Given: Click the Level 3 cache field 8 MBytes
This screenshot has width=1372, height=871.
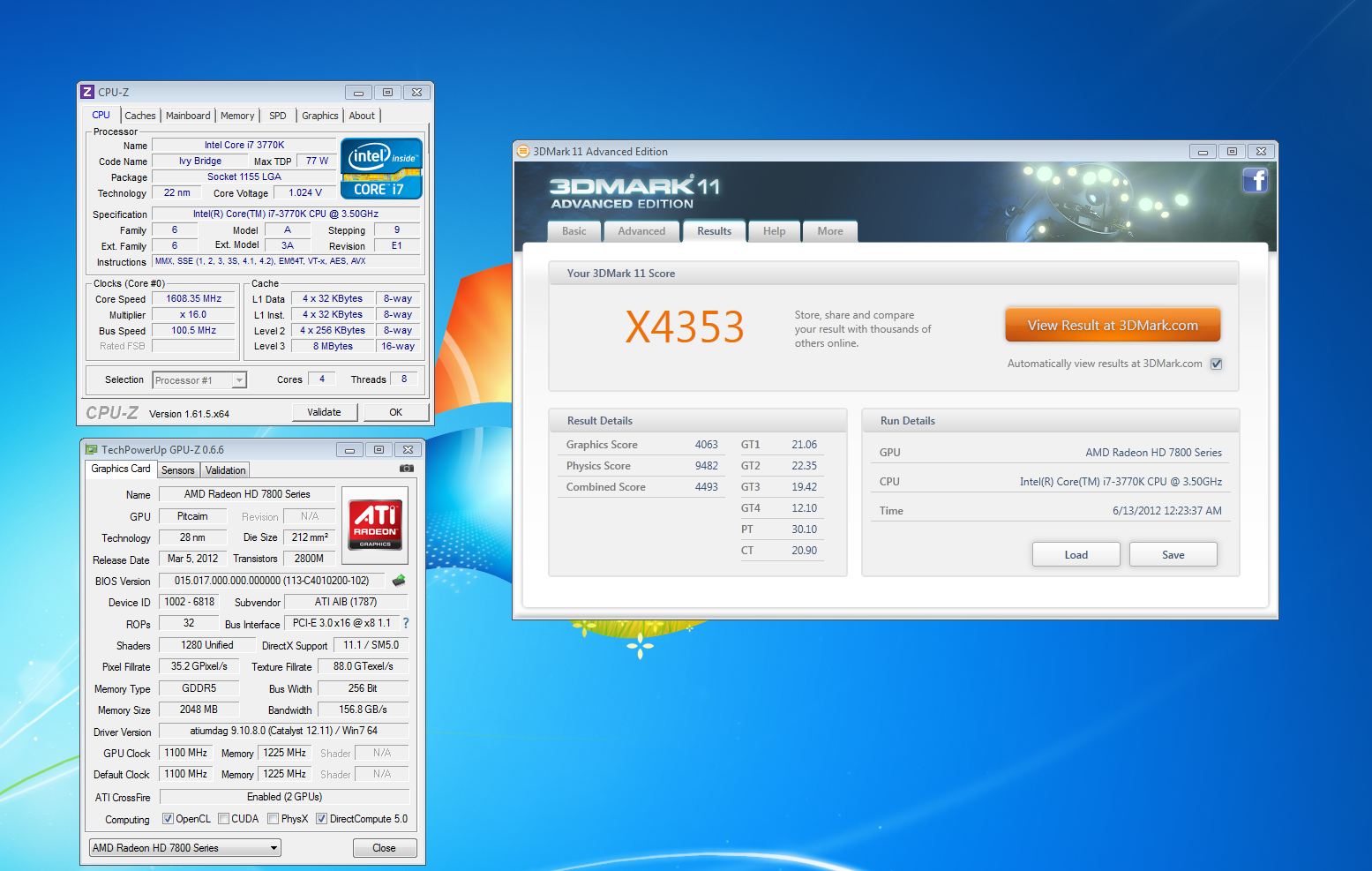Looking at the screenshot, I should pos(332,347).
